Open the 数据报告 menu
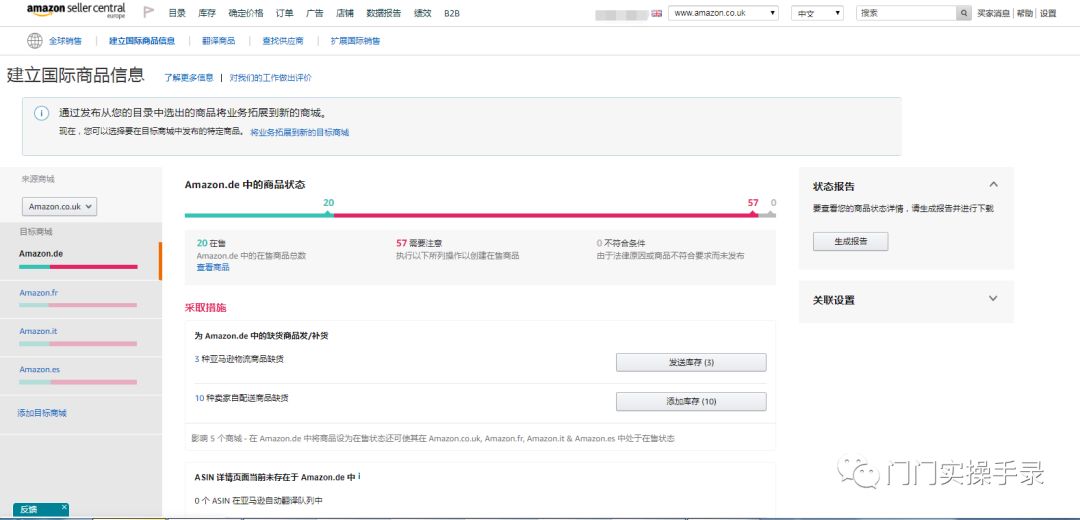This screenshot has height=520, width=1080. pos(384,13)
